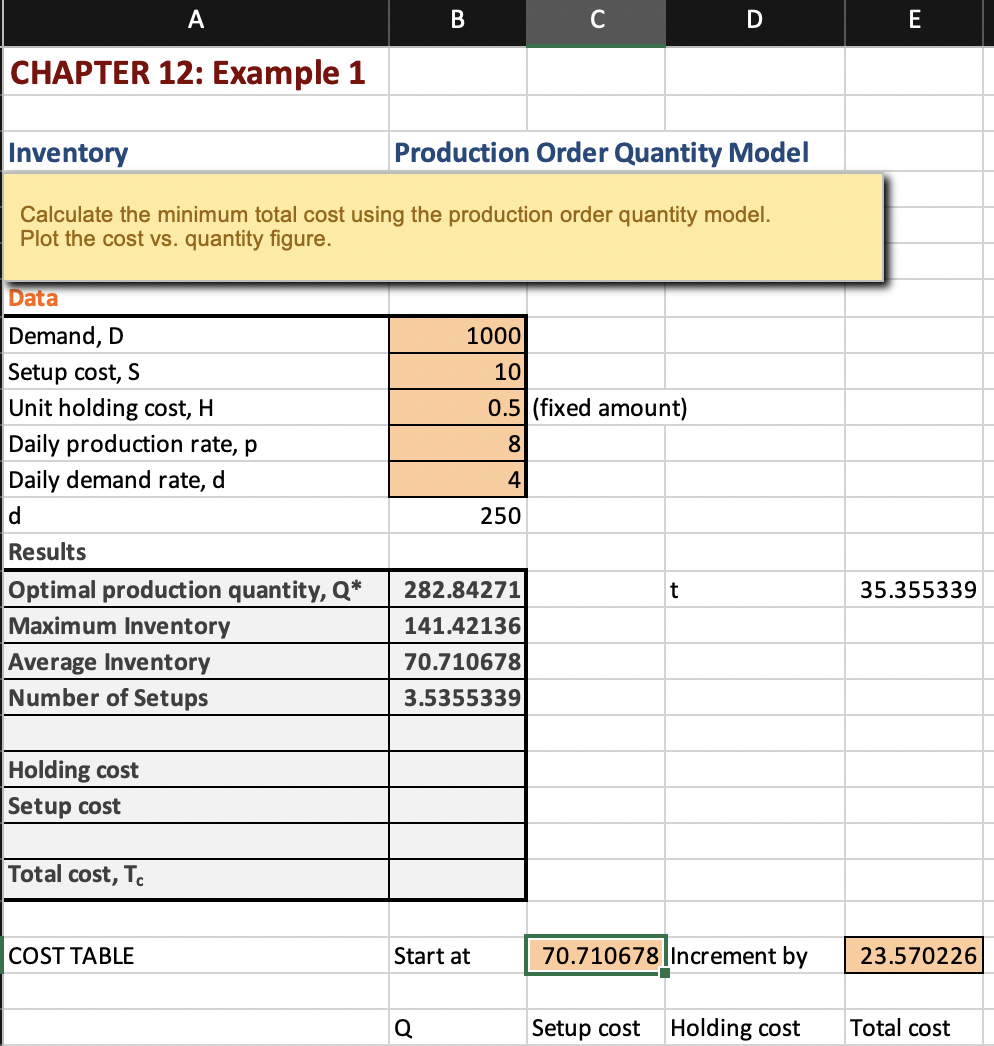This screenshot has width=994, height=1046.
Task: Select column header E
Action: (x=913, y=22)
